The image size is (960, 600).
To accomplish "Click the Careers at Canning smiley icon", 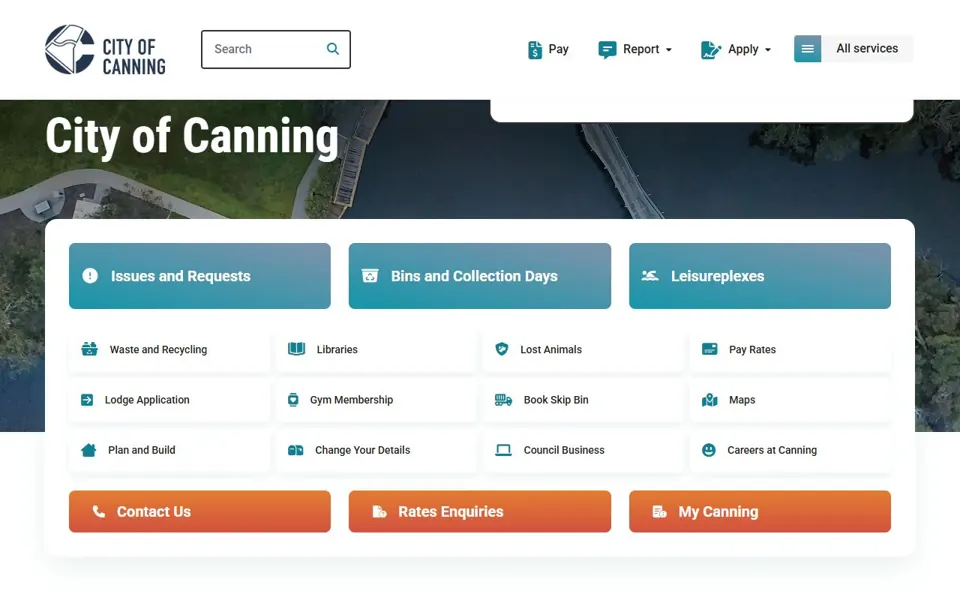I will tap(709, 450).
